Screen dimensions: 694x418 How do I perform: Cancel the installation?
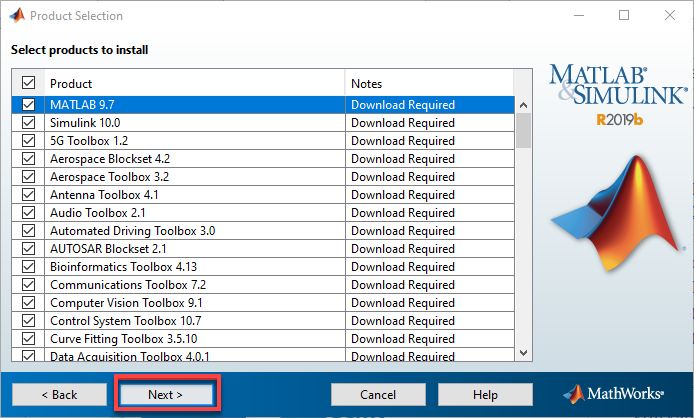tap(378, 395)
